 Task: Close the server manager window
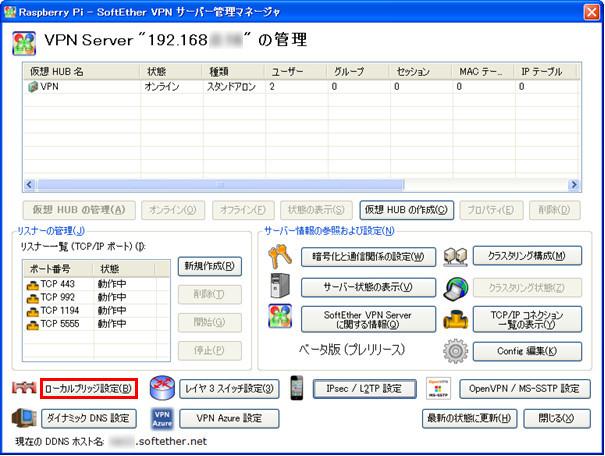592,12
